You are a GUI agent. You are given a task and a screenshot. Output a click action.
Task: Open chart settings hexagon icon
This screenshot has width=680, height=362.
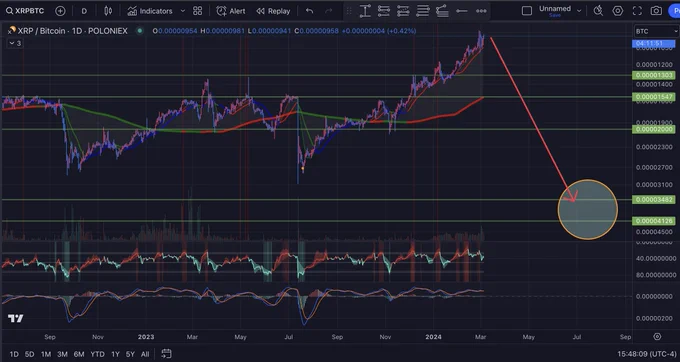pos(618,11)
